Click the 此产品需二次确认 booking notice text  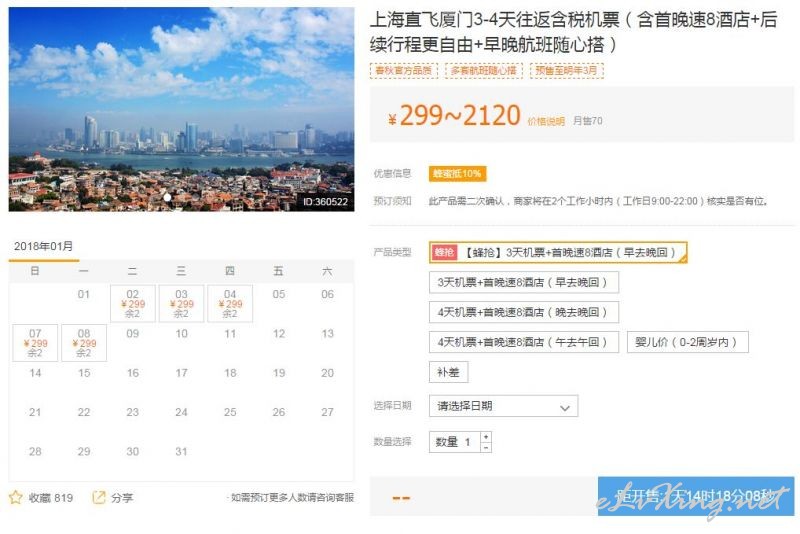(598, 201)
